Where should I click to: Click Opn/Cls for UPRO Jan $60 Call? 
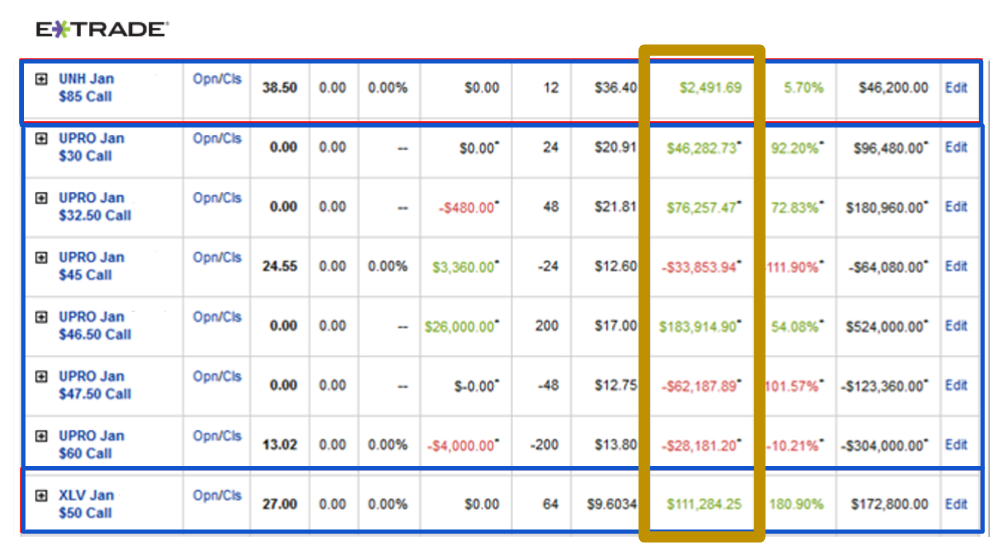[217, 436]
